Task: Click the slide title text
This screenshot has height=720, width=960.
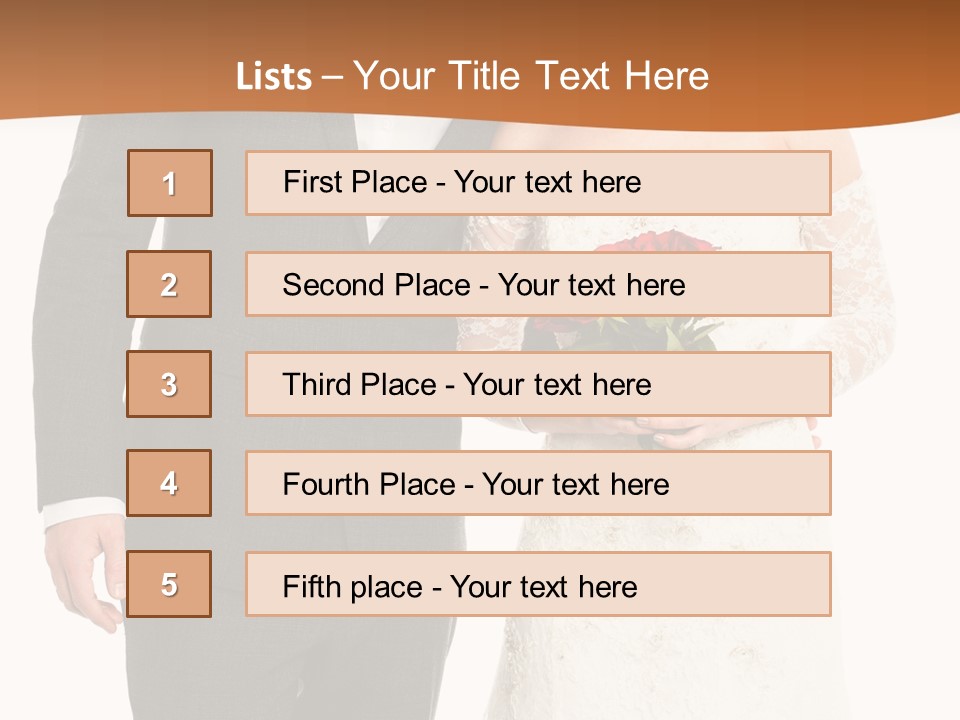Action: pyautogui.click(x=472, y=76)
